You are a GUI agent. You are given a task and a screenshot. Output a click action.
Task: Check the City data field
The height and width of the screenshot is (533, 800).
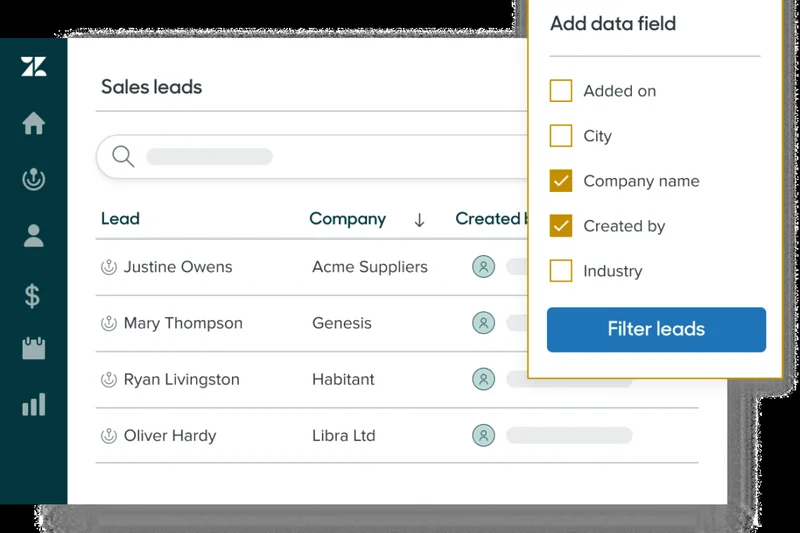point(561,136)
